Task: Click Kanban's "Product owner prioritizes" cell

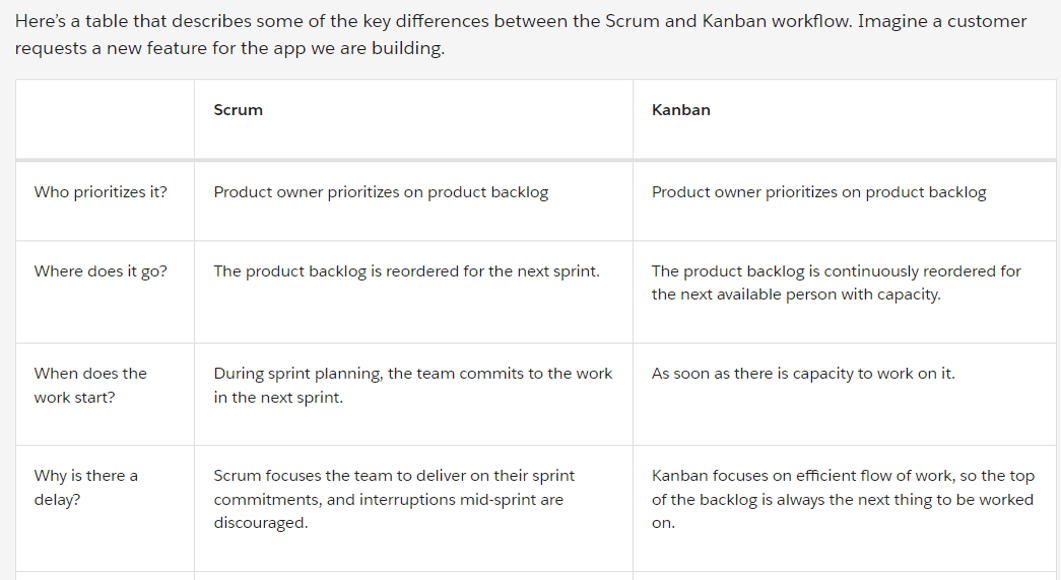Action: tap(818, 192)
